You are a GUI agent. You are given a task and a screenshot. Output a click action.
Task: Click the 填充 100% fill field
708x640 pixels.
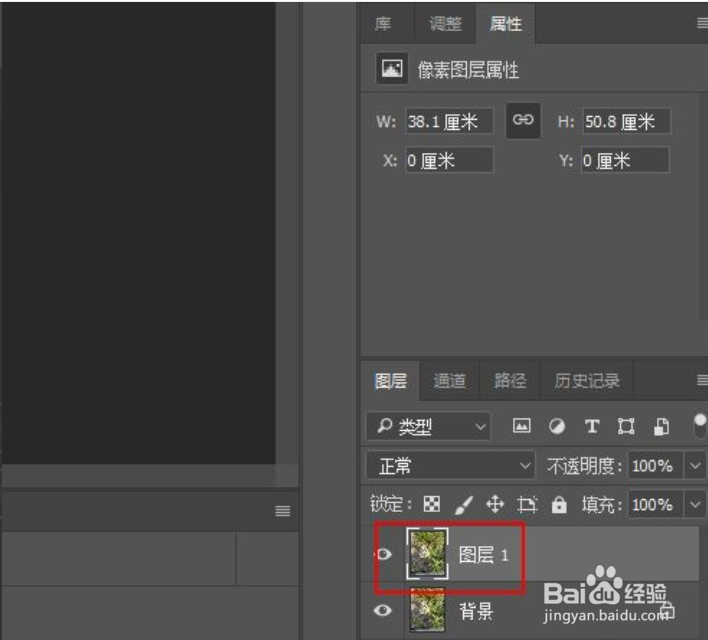[655, 504]
